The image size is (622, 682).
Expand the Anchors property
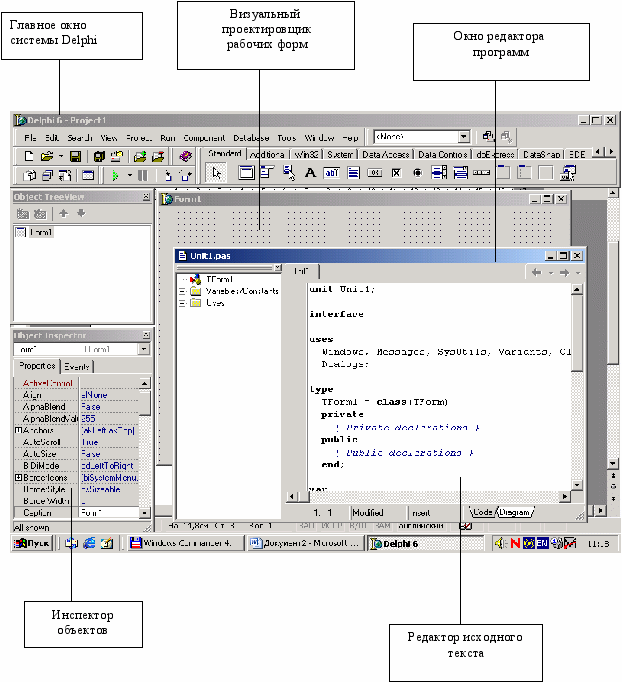tap(18, 430)
